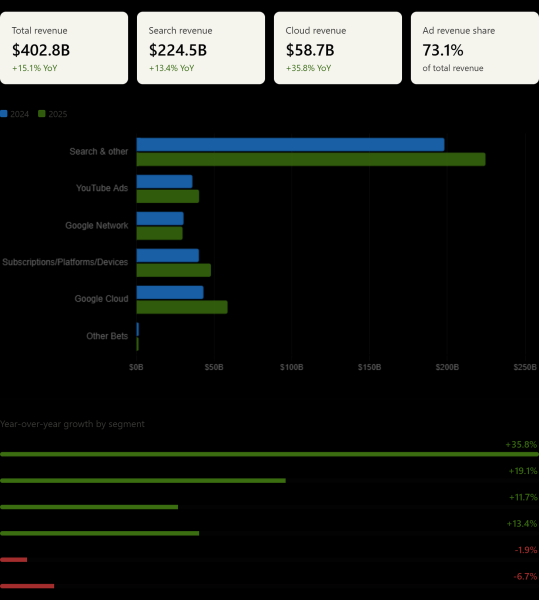
Task: Click the blue 2024 legend swatch
Action: pos(4,114)
